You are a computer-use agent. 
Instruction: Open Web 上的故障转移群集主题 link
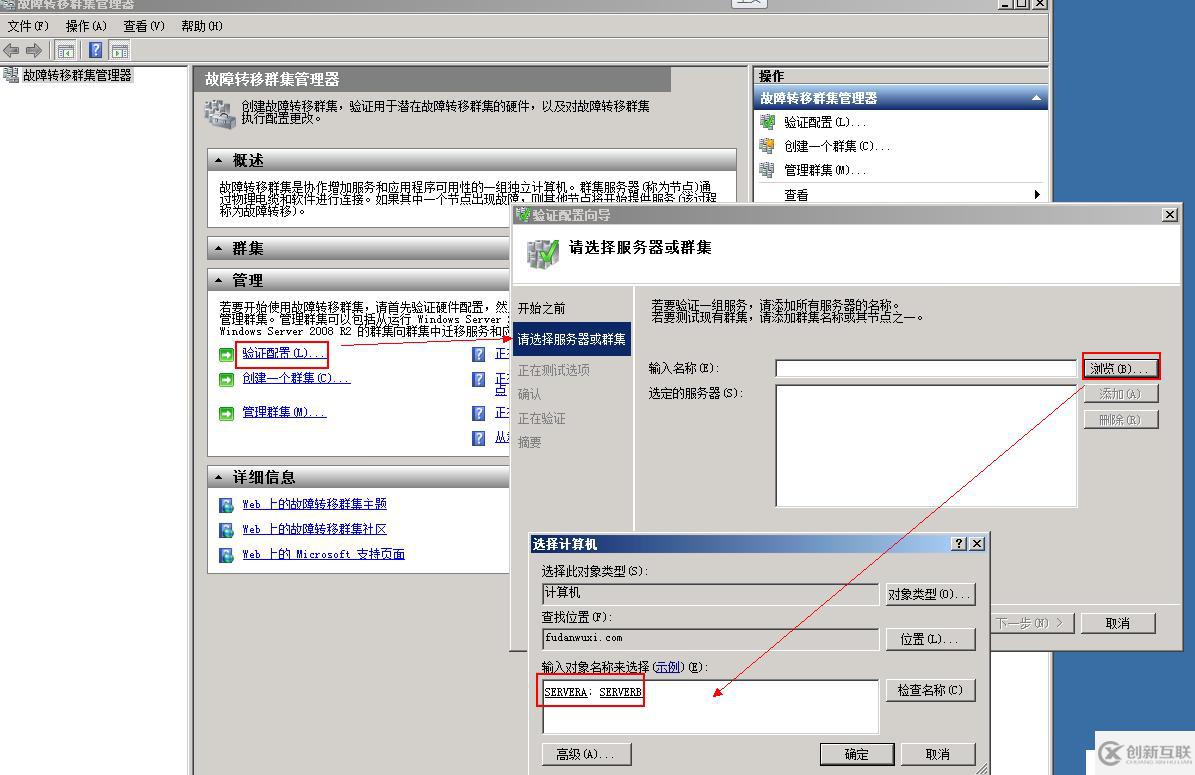(314, 504)
